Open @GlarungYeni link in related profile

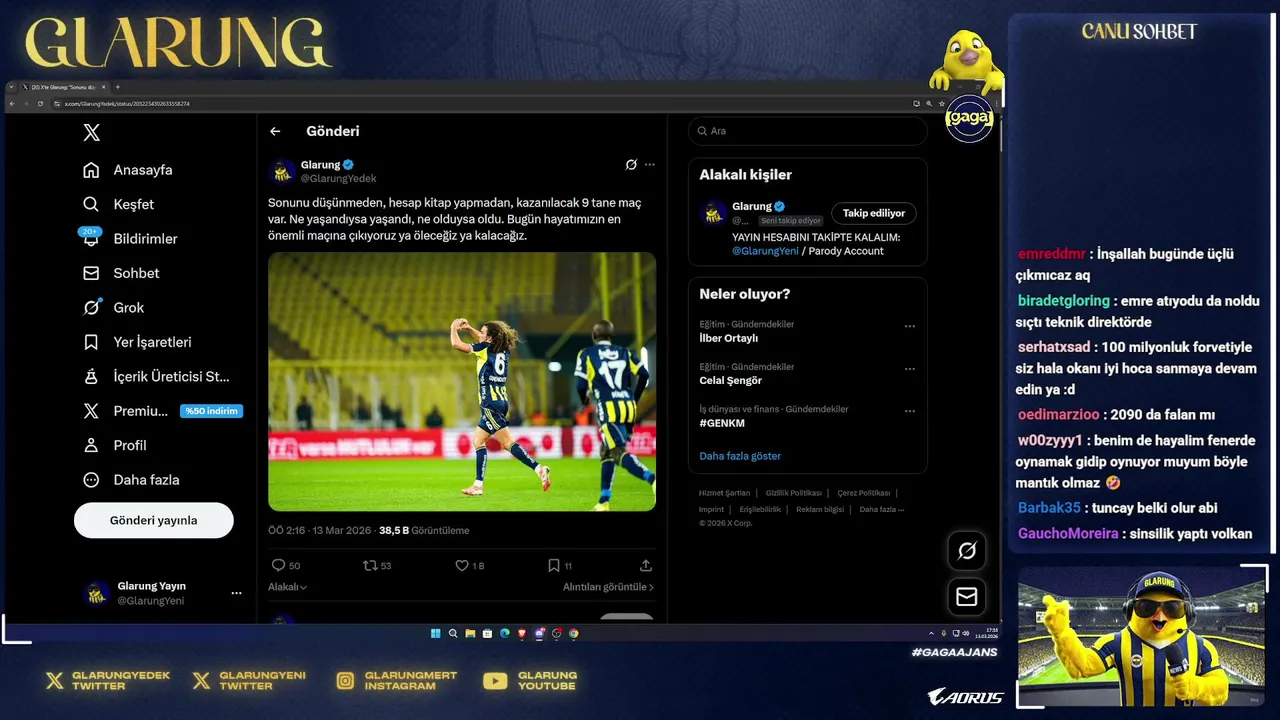(x=765, y=251)
